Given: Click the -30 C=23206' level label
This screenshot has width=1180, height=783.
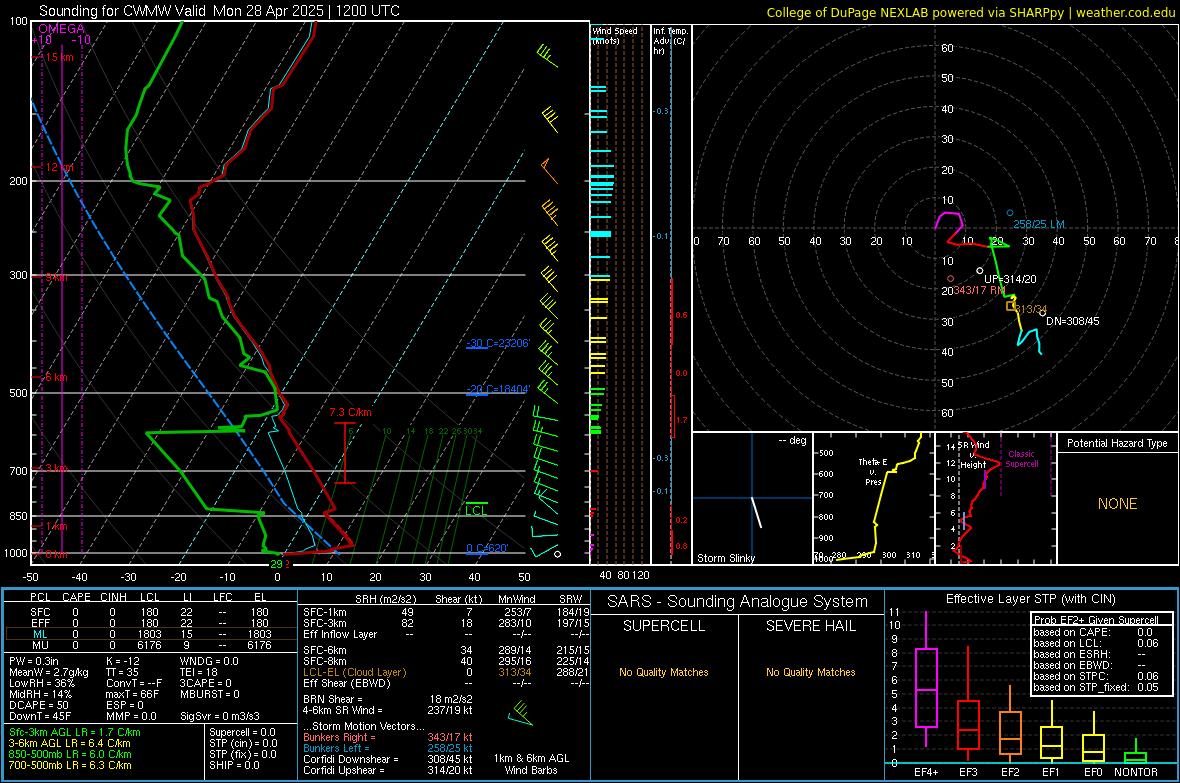Looking at the screenshot, I should [498, 343].
